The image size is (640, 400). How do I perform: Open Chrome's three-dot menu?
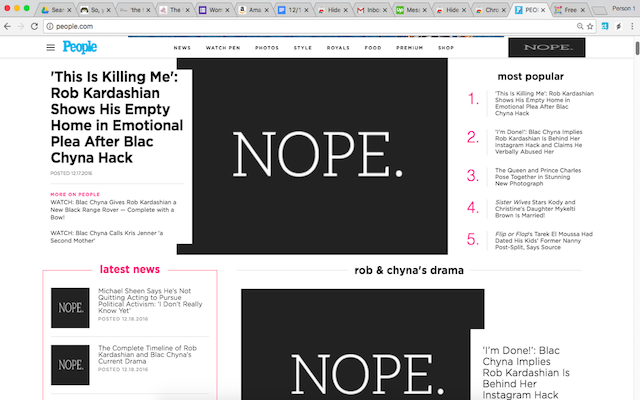(x=632, y=26)
